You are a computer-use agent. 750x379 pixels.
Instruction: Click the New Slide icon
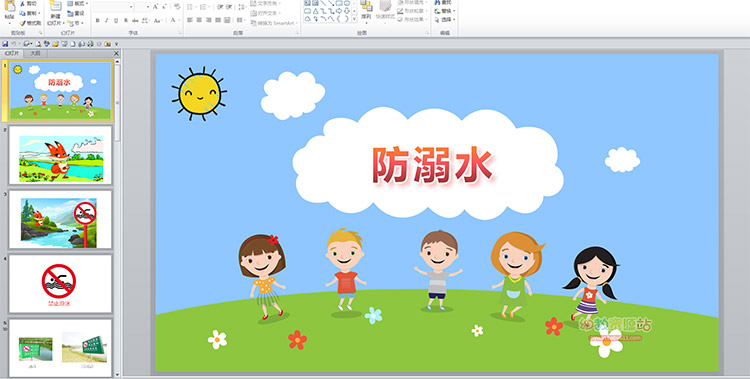pyautogui.click(x=55, y=6)
